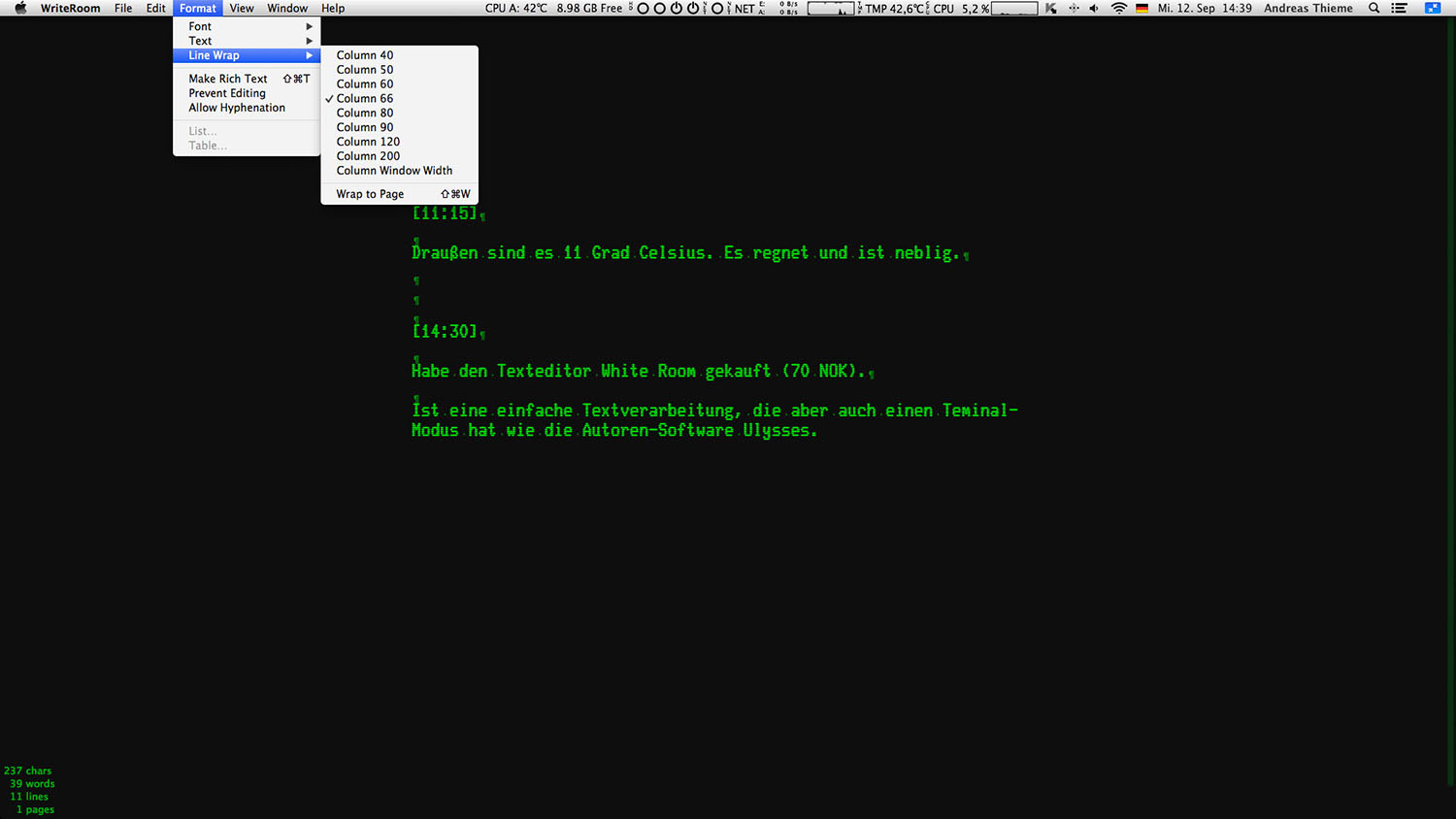This screenshot has width=1456, height=819.
Task: Click the 8.98 GB Free memory readout
Action: 589,8
